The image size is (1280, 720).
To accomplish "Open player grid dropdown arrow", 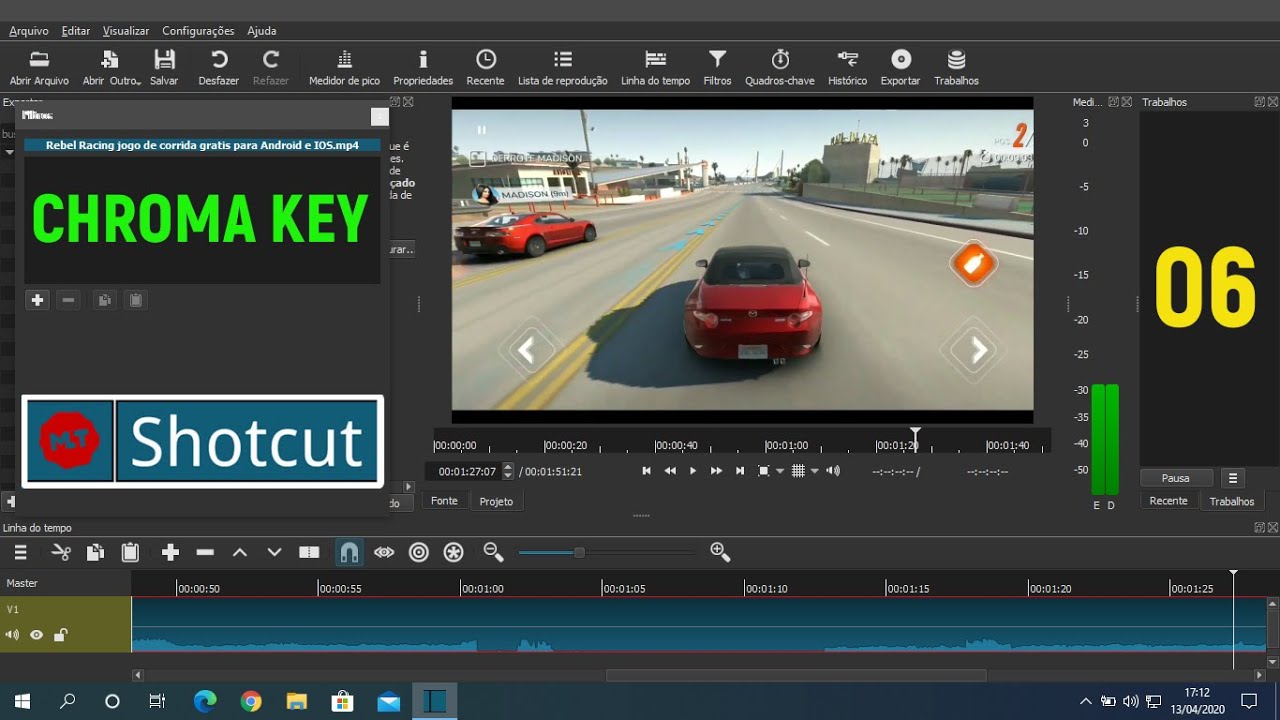I will (x=815, y=471).
